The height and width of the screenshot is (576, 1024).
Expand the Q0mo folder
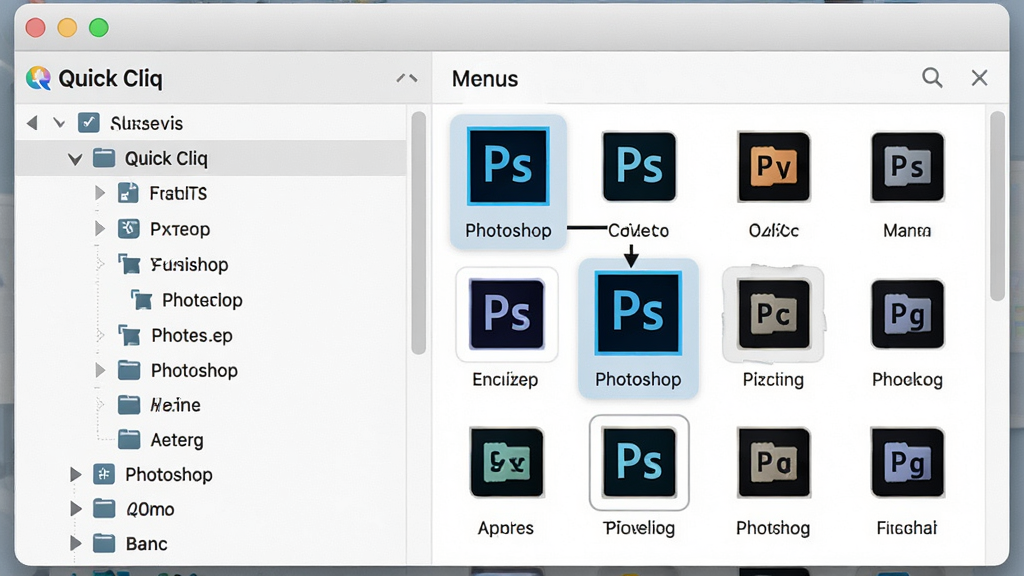click(75, 508)
